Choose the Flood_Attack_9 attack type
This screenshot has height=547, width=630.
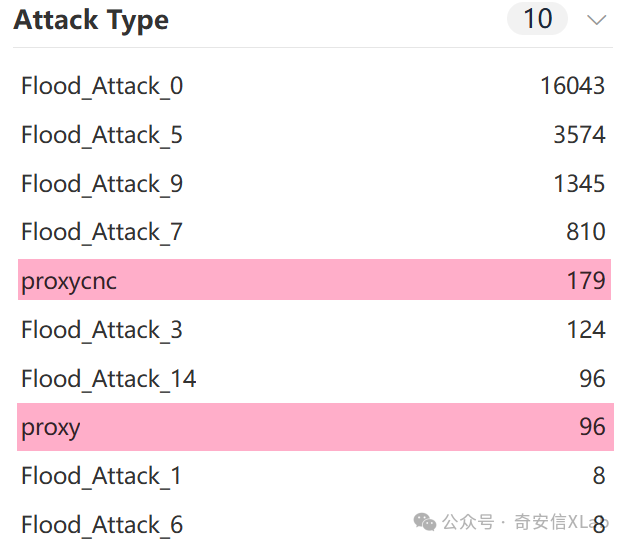314,184
